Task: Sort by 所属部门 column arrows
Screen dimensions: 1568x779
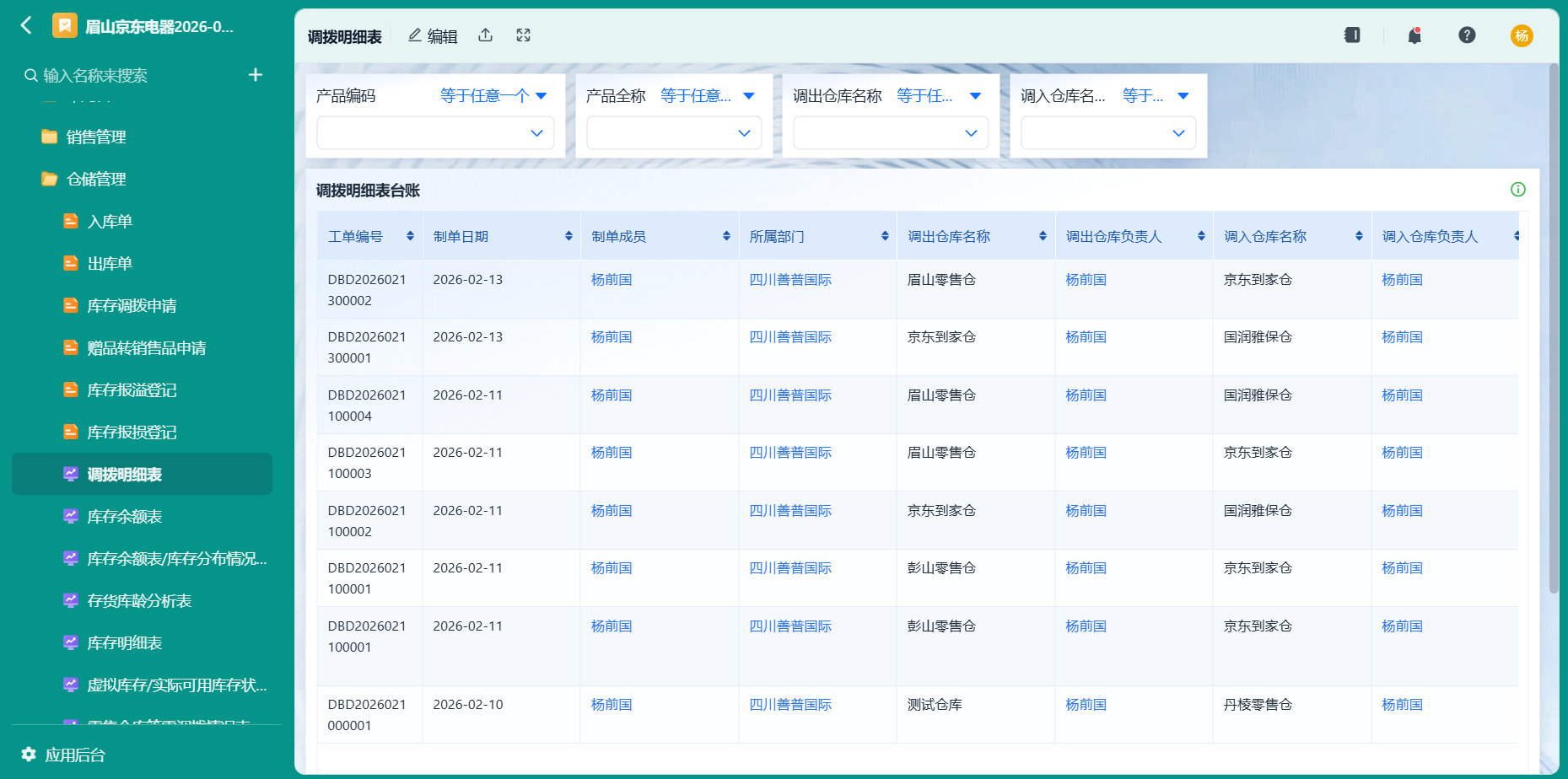Action: point(885,236)
